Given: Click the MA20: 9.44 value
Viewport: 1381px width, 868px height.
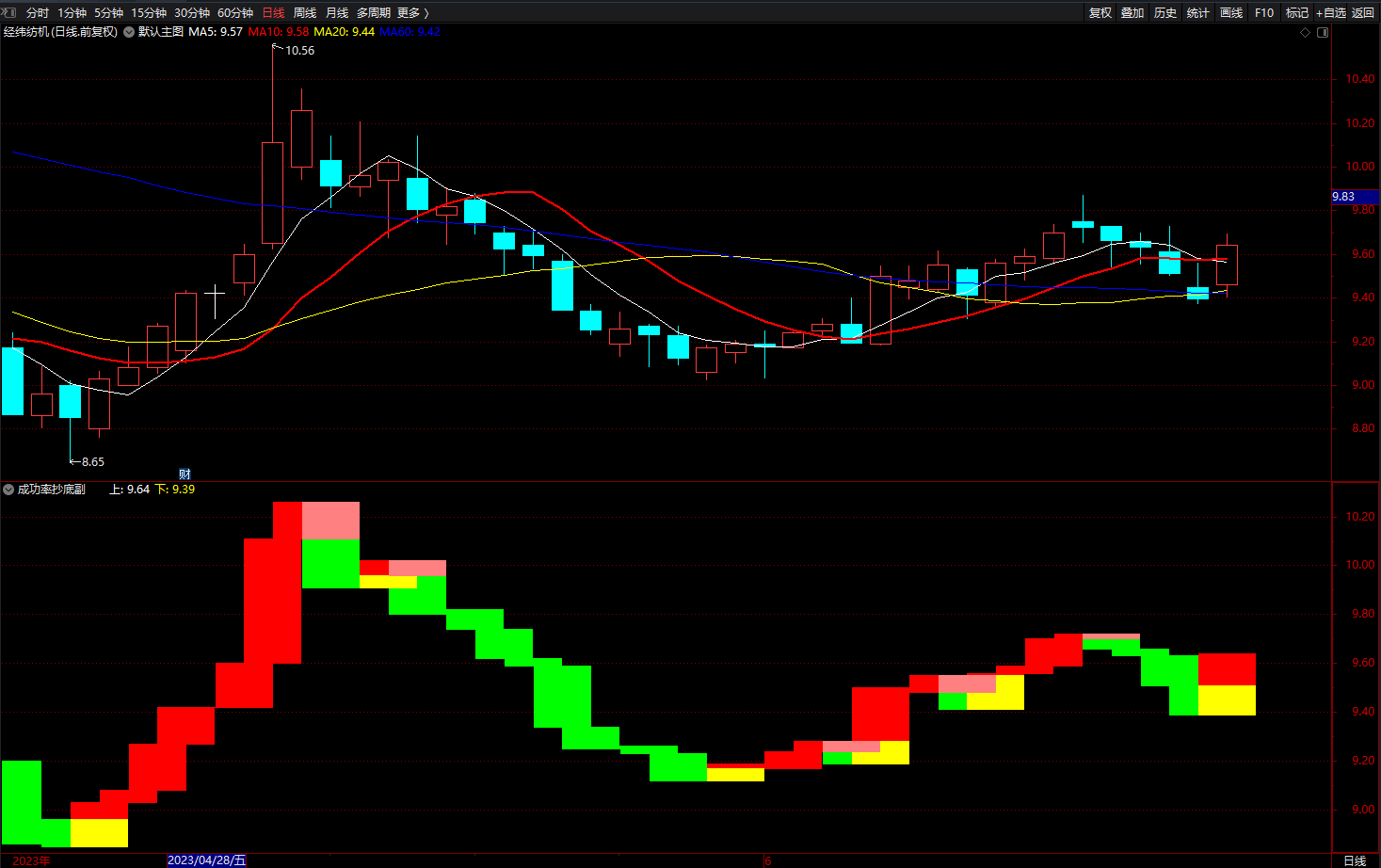Looking at the screenshot, I should (344, 32).
